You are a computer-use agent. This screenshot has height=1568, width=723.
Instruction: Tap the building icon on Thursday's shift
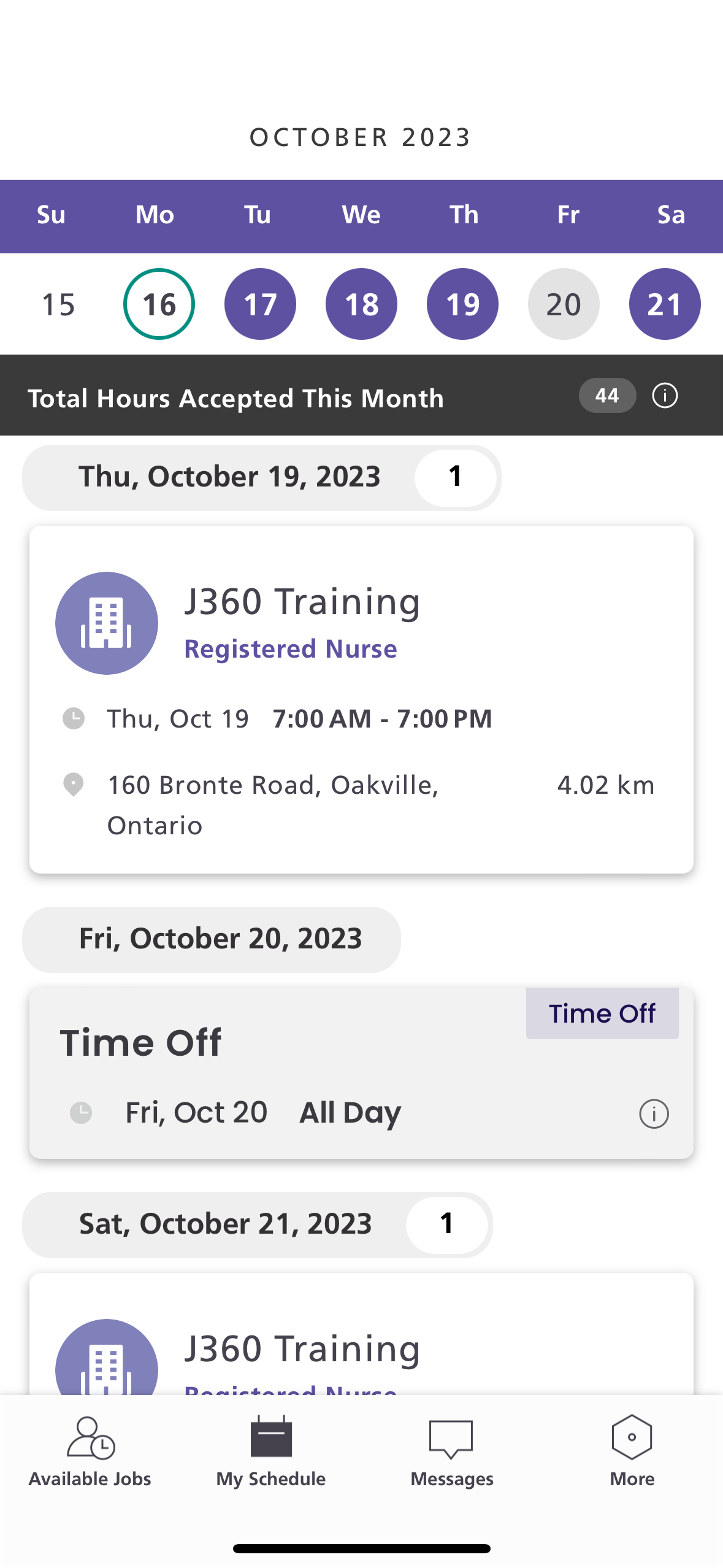[107, 623]
